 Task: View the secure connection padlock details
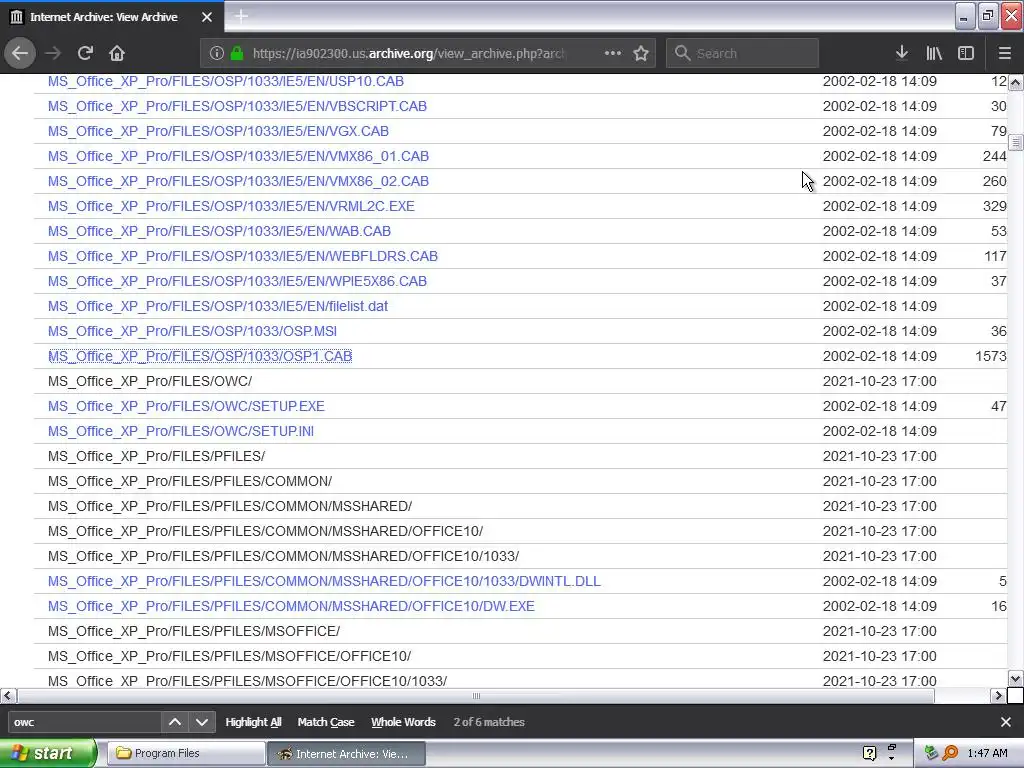click(236, 53)
